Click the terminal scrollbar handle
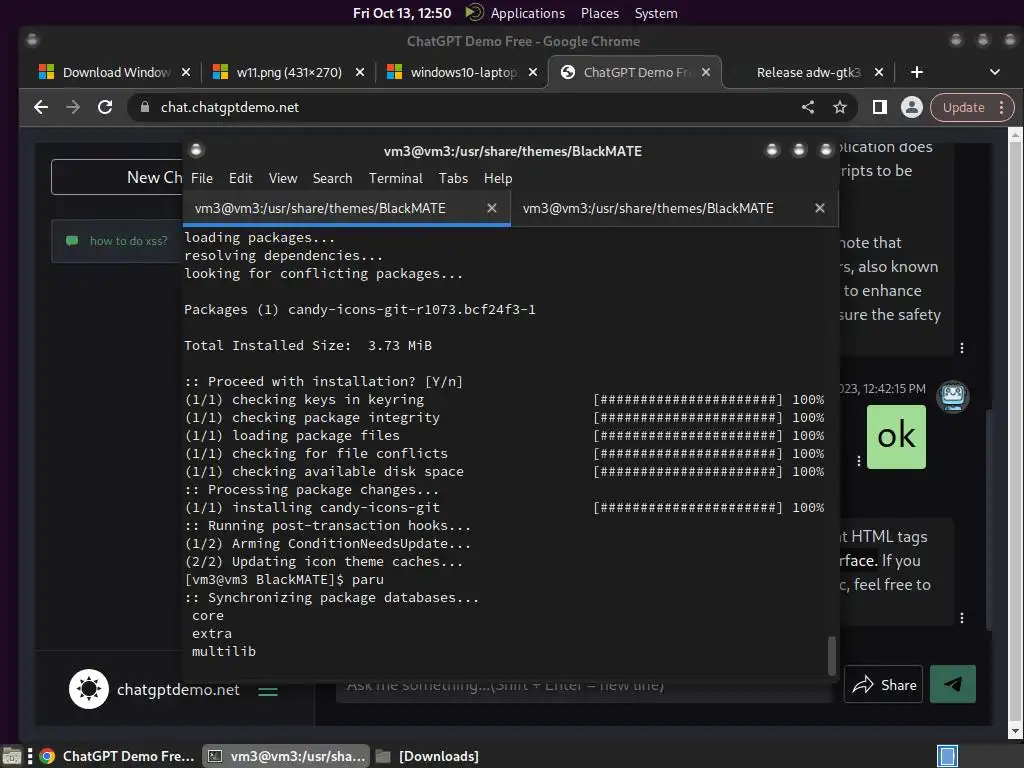The width and height of the screenshot is (1024, 768). point(831,656)
